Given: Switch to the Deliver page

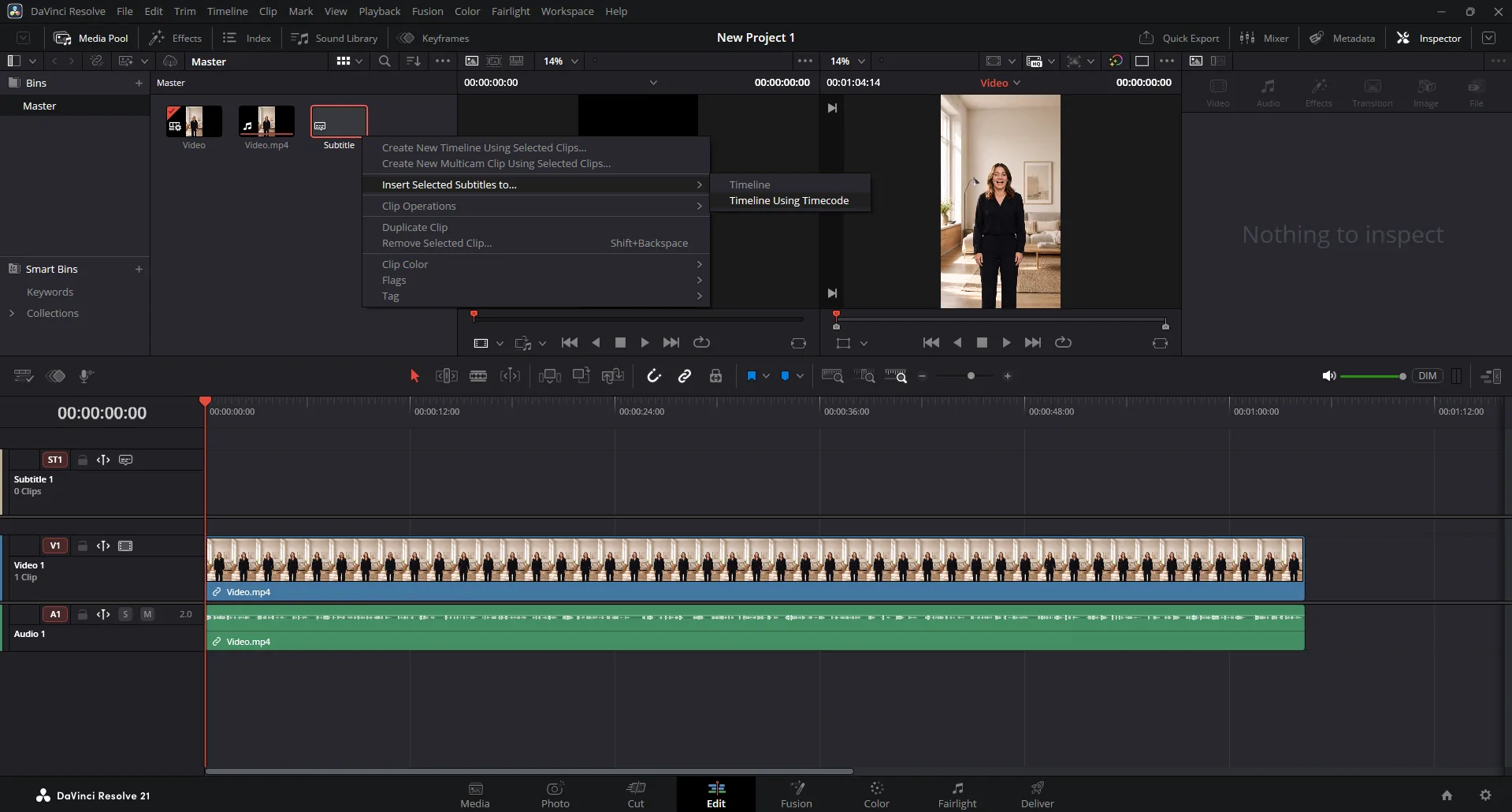Looking at the screenshot, I should click(1037, 795).
